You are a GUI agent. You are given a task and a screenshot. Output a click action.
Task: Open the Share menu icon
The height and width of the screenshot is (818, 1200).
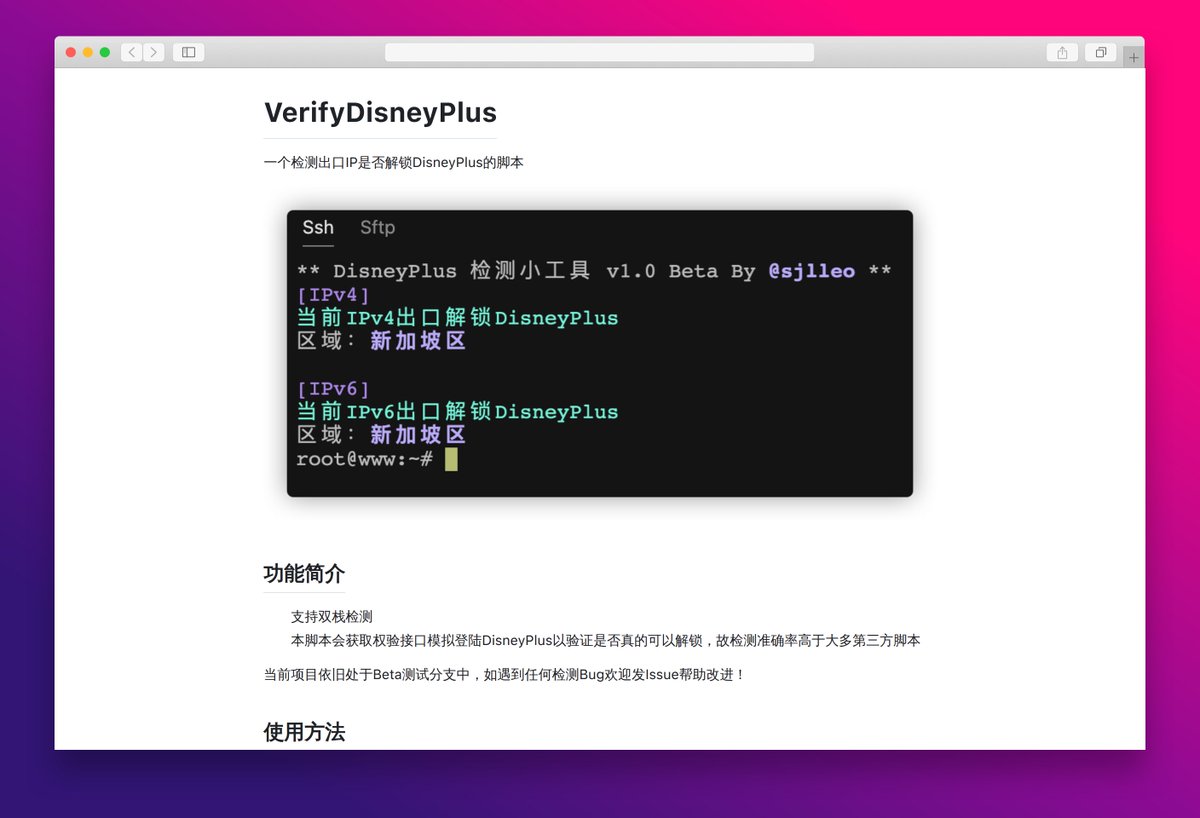(x=1062, y=52)
